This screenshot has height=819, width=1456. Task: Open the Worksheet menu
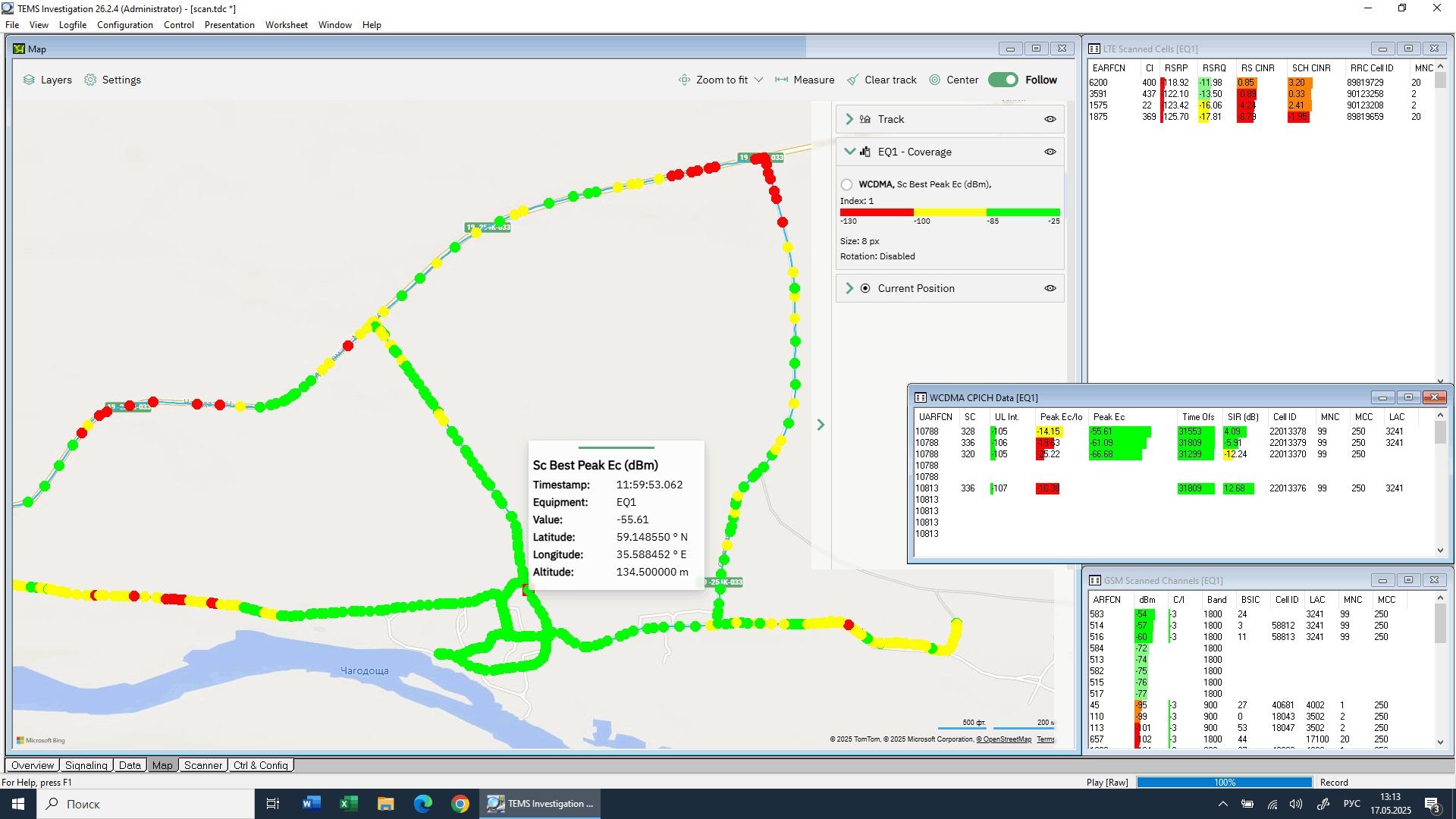[287, 25]
